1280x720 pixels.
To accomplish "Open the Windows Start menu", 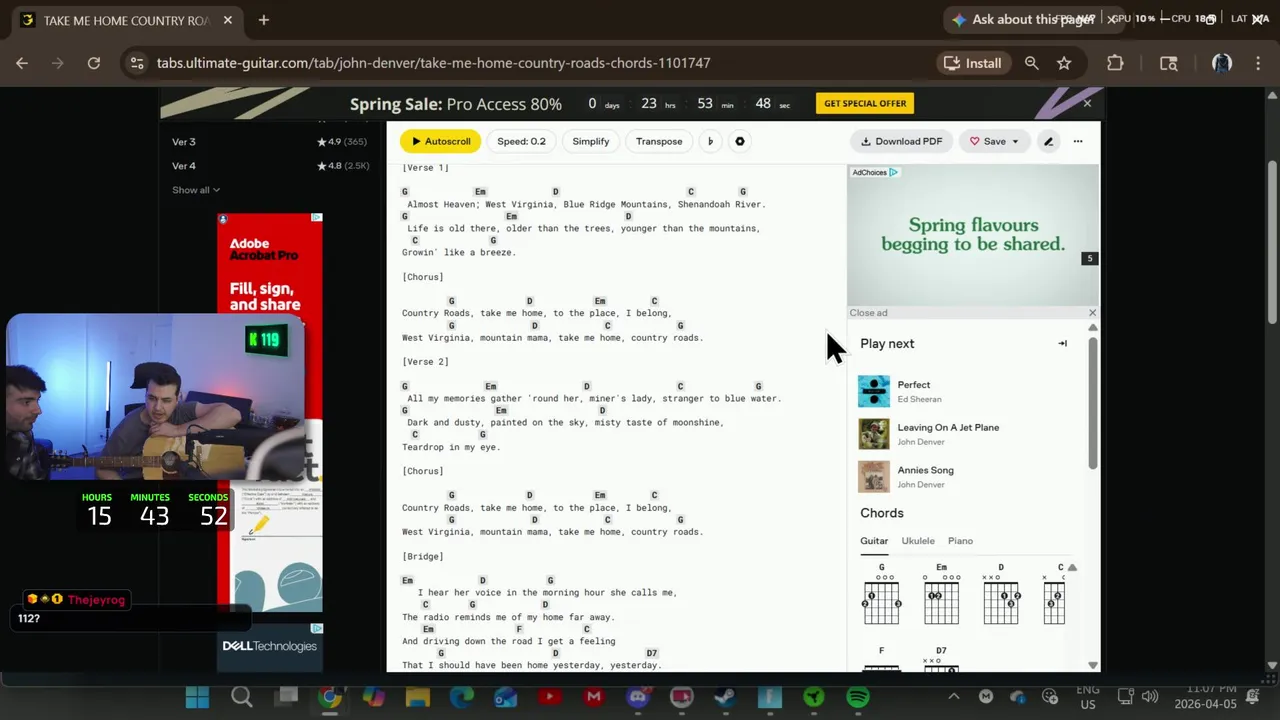I will coord(197,697).
